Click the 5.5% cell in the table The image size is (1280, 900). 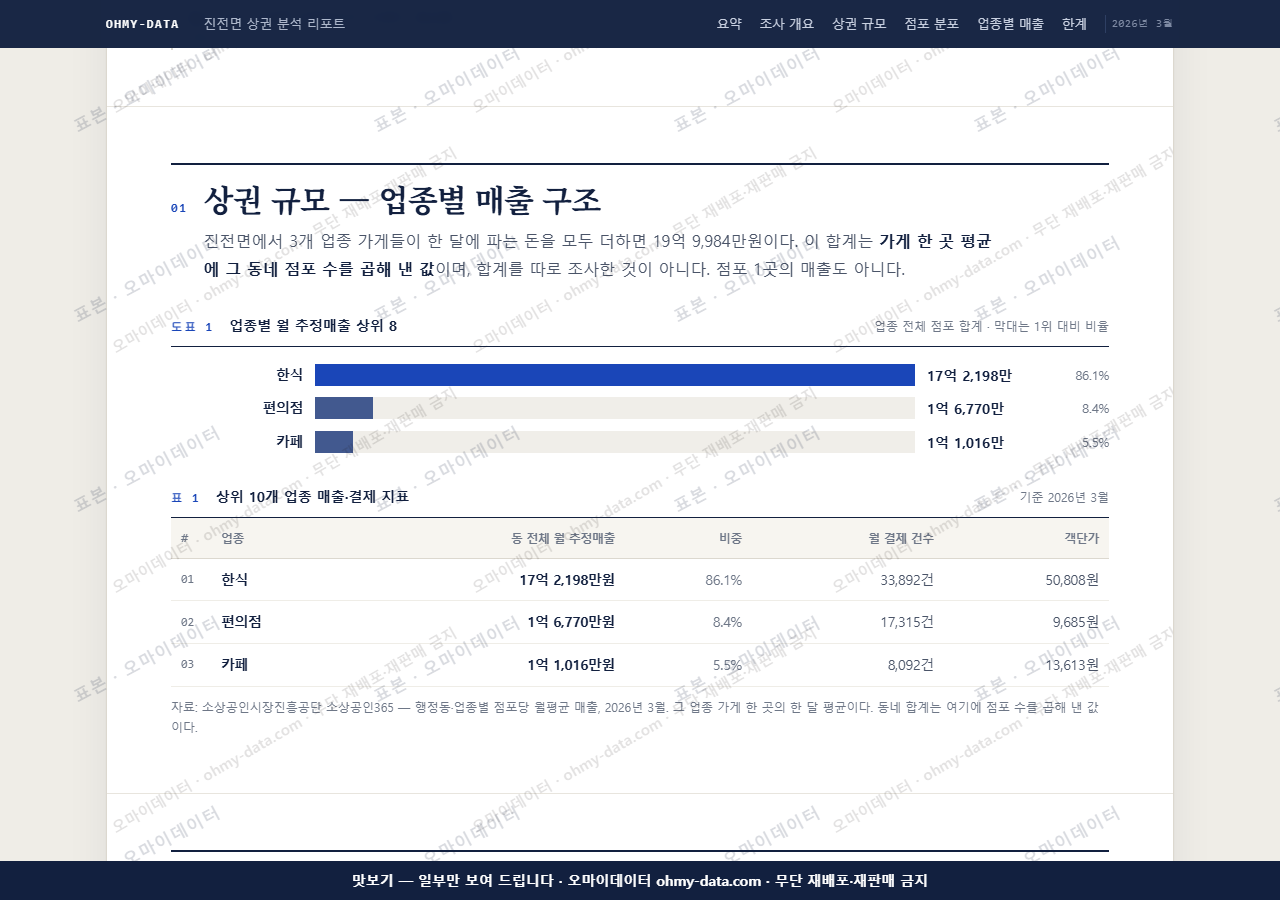tap(727, 664)
